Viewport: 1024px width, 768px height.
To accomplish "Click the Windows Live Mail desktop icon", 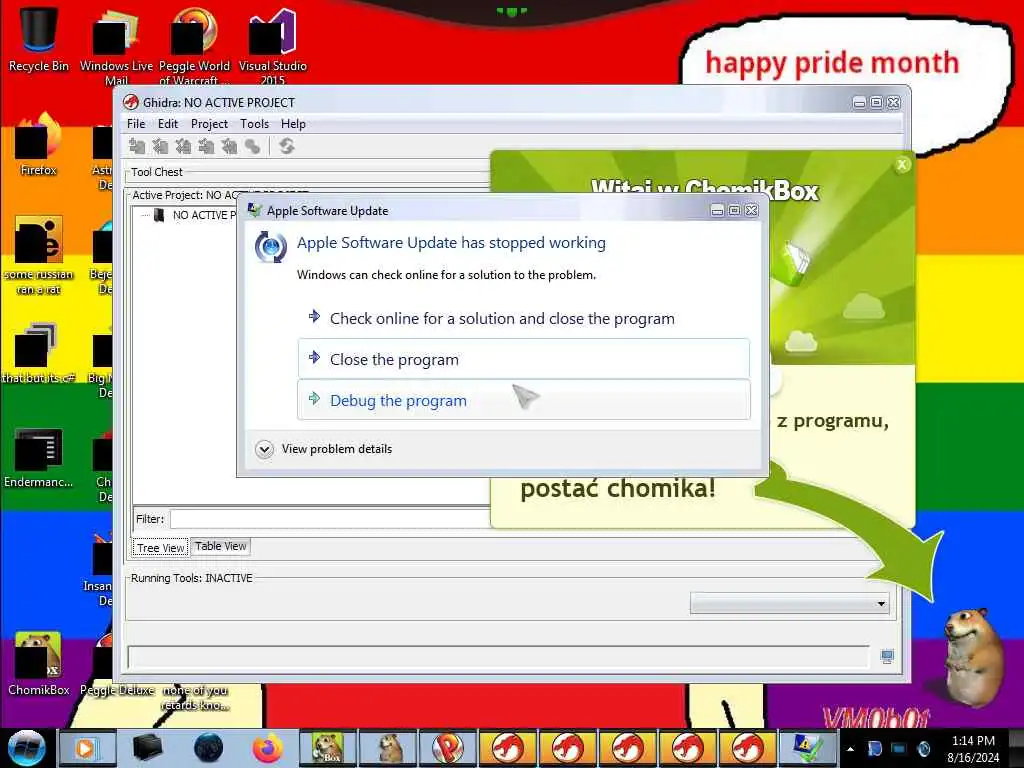I will (116, 46).
